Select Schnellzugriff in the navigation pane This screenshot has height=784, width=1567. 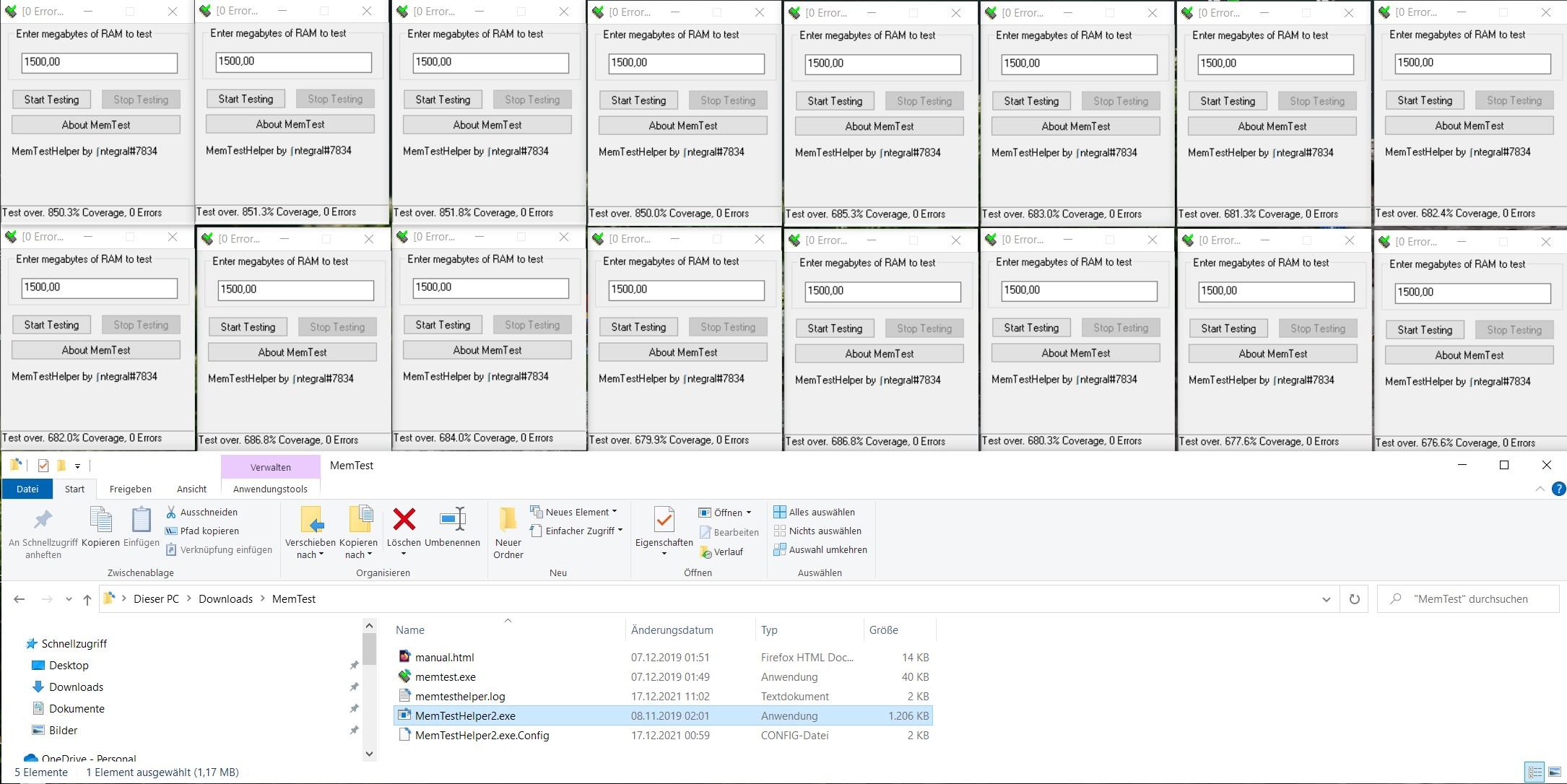coord(74,643)
